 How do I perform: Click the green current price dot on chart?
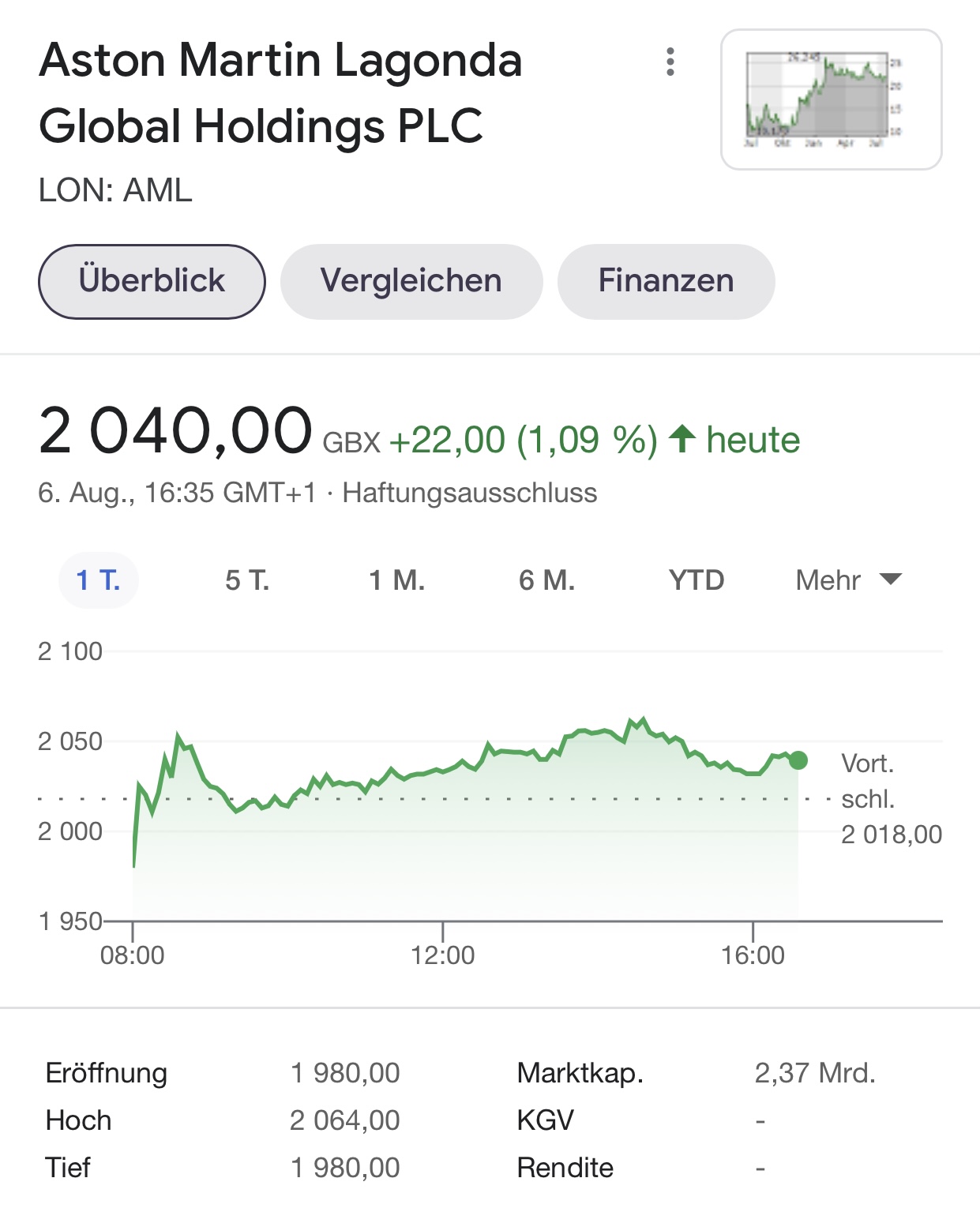(798, 760)
